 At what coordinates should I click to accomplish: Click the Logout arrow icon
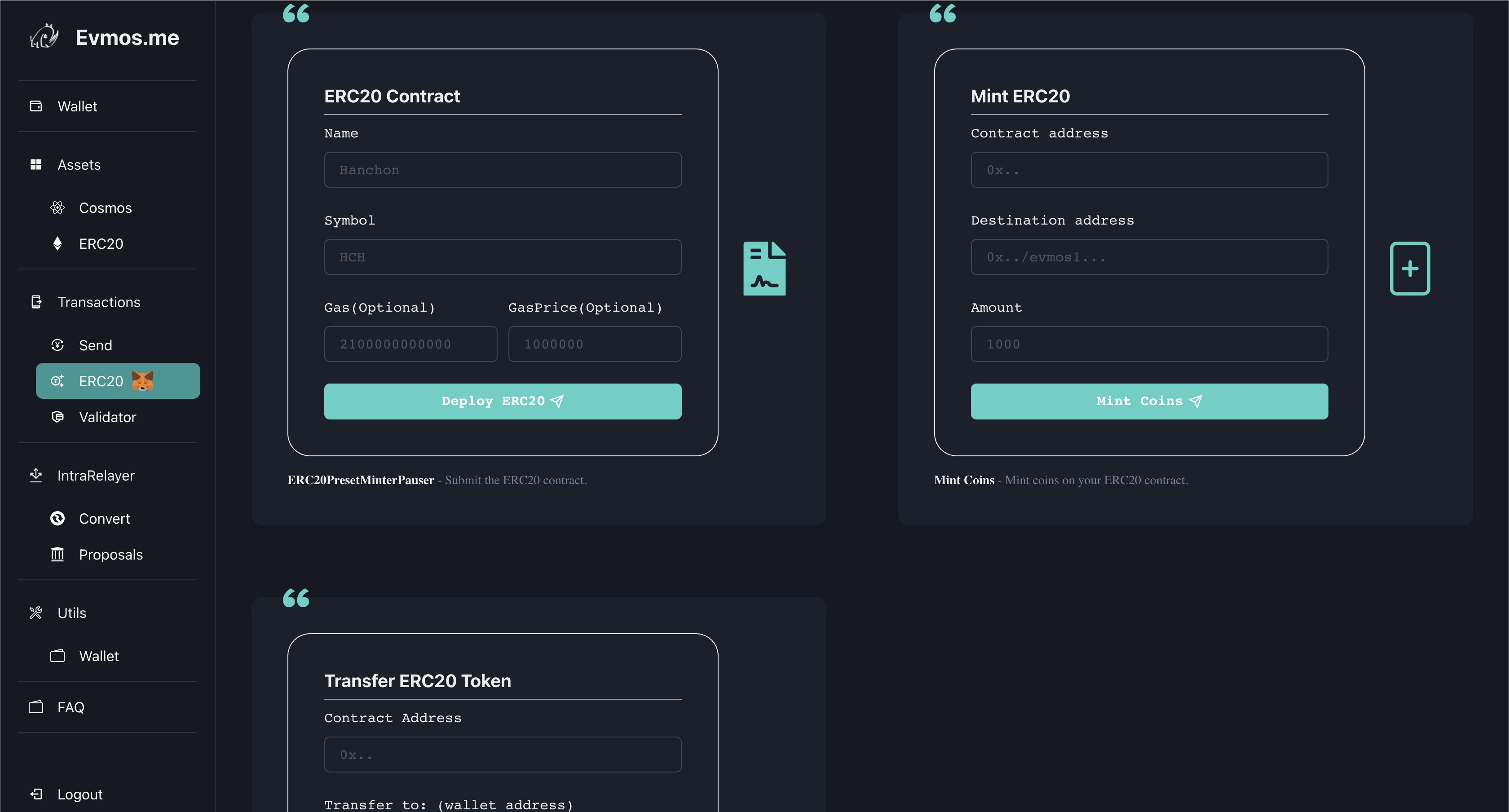coord(36,794)
